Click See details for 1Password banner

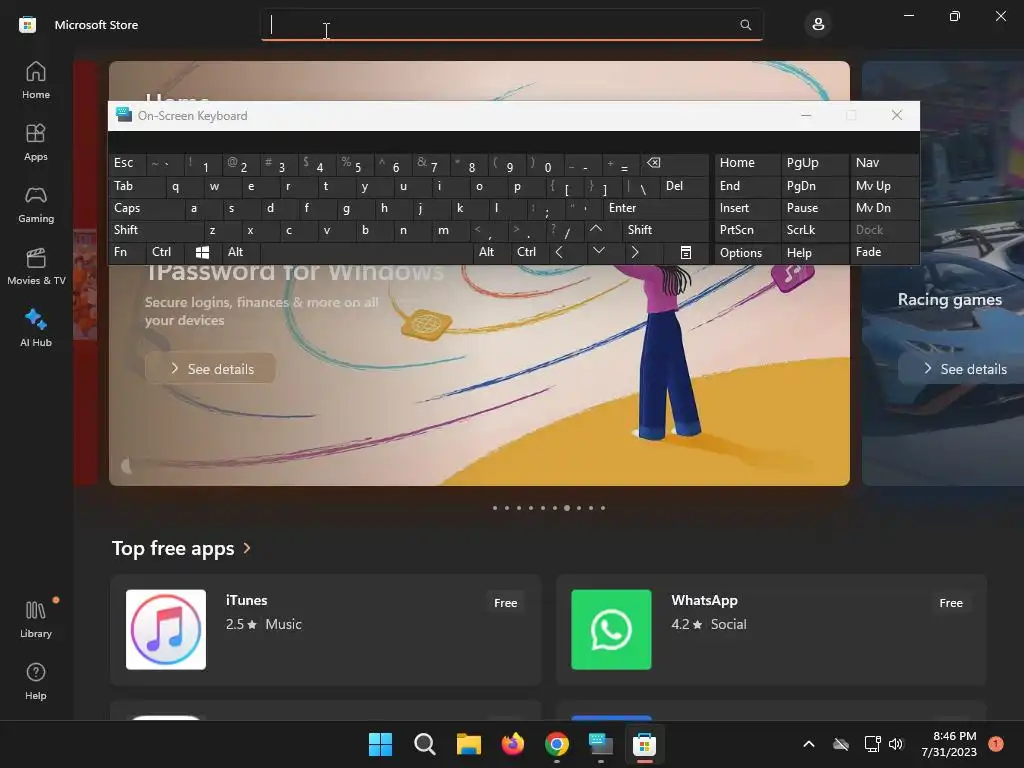tap(210, 369)
